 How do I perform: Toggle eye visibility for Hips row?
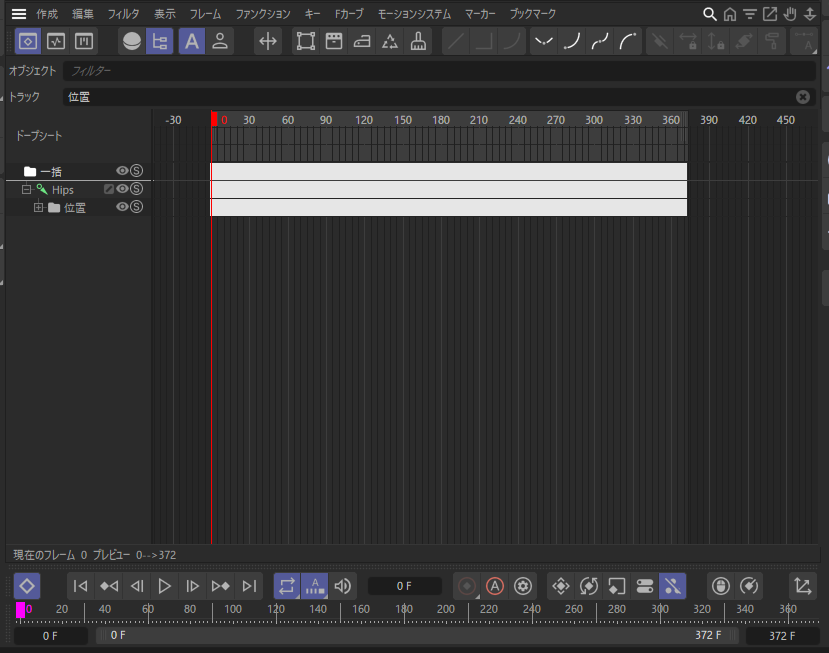(122, 189)
